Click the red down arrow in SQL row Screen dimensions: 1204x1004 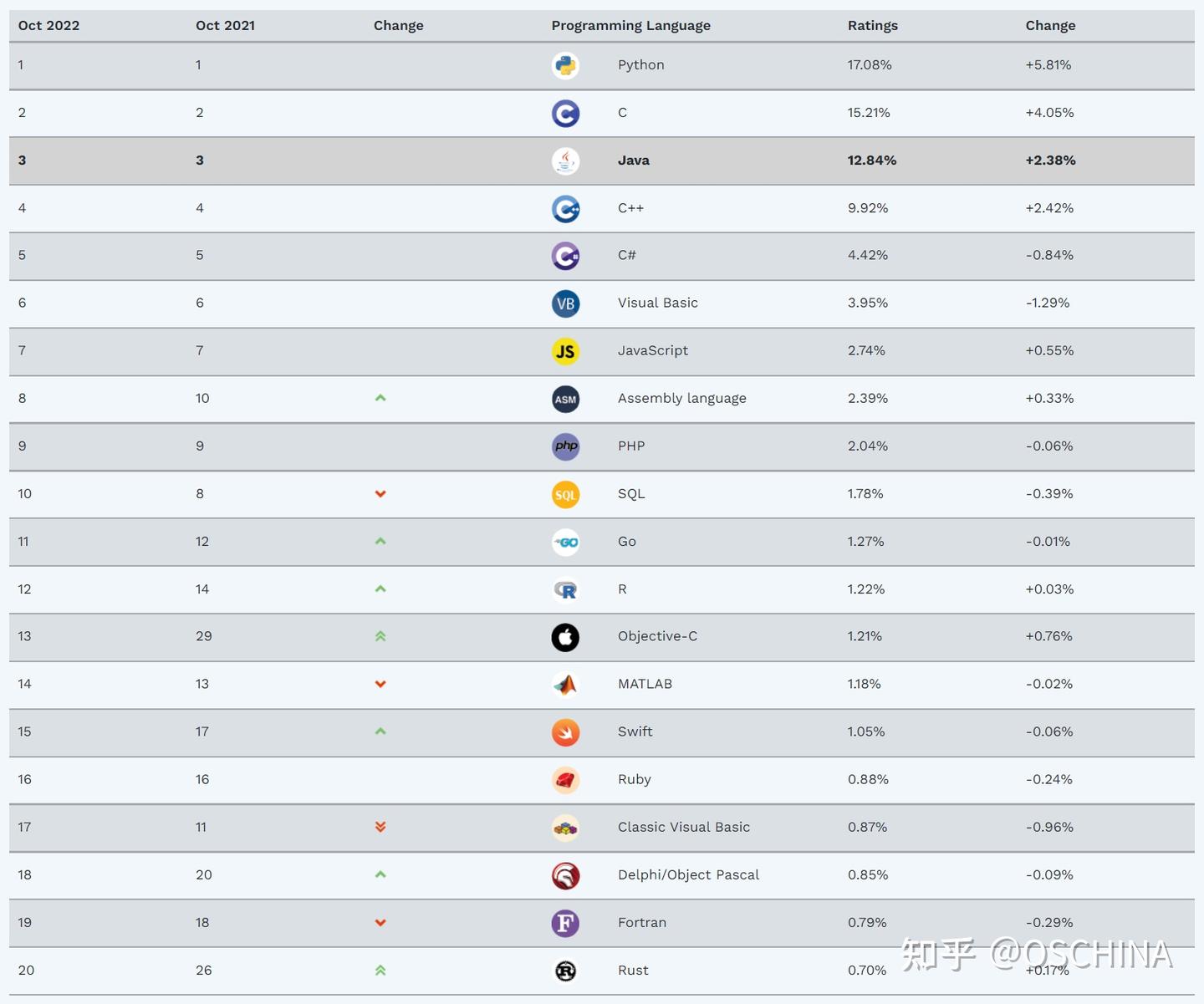click(380, 494)
